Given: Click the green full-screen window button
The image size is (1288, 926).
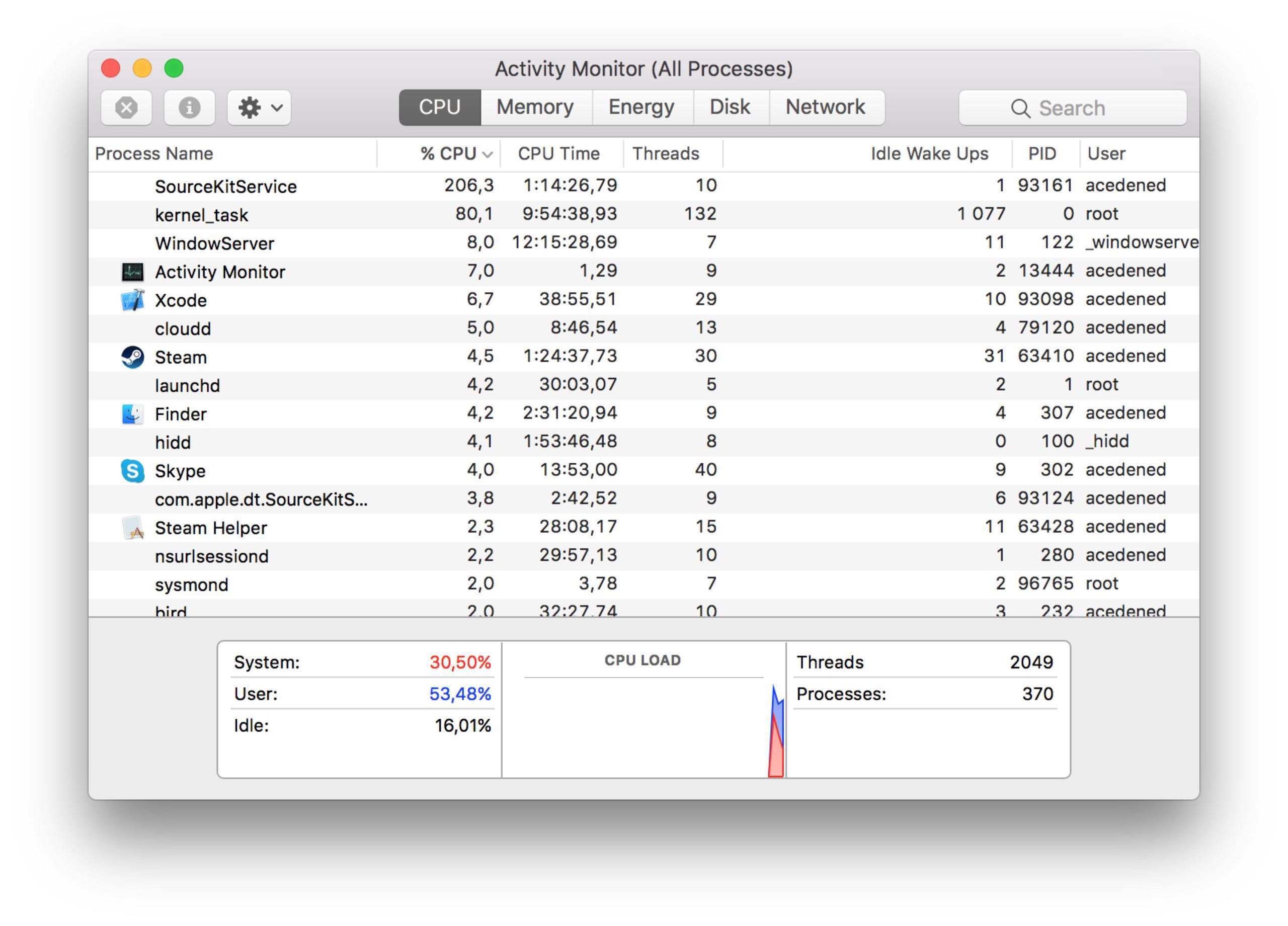Looking at the screenshot, I should [174, 68].
